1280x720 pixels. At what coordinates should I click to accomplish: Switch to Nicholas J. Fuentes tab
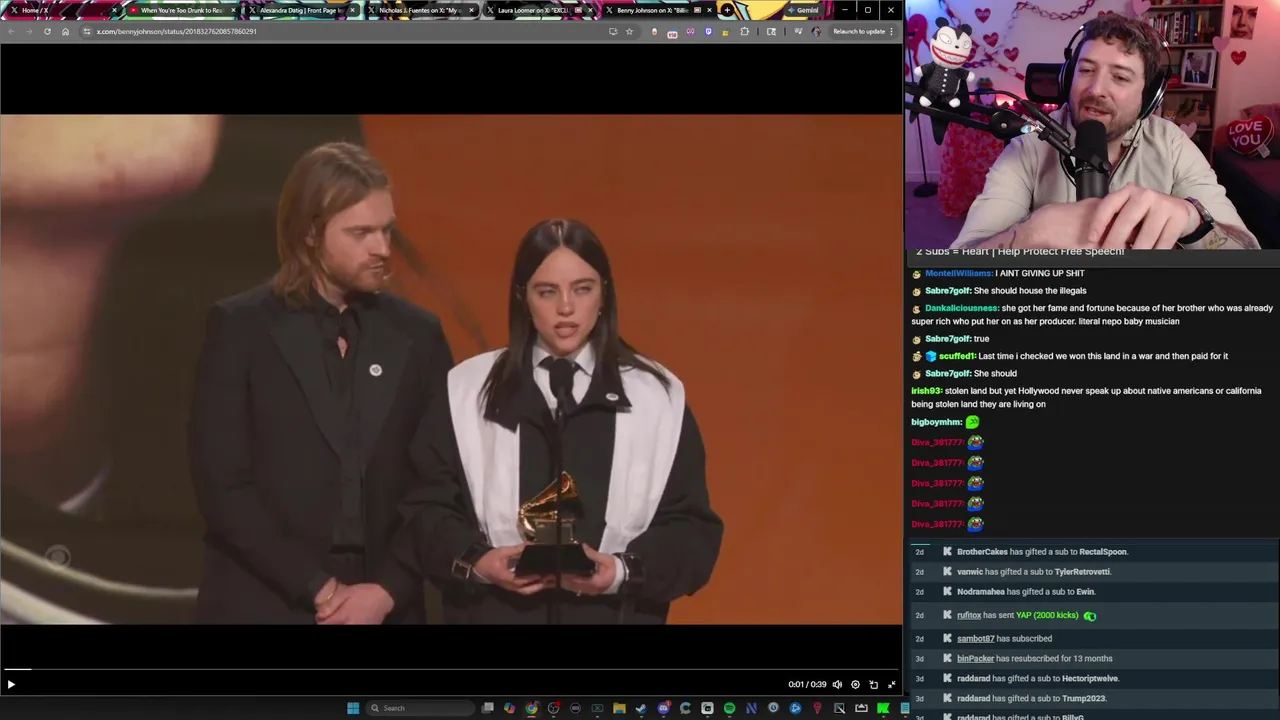(x=419, y=10)
